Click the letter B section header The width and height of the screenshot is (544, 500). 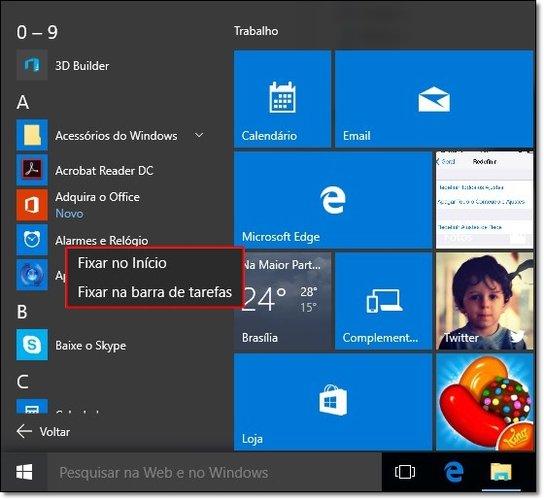point(22,312)
